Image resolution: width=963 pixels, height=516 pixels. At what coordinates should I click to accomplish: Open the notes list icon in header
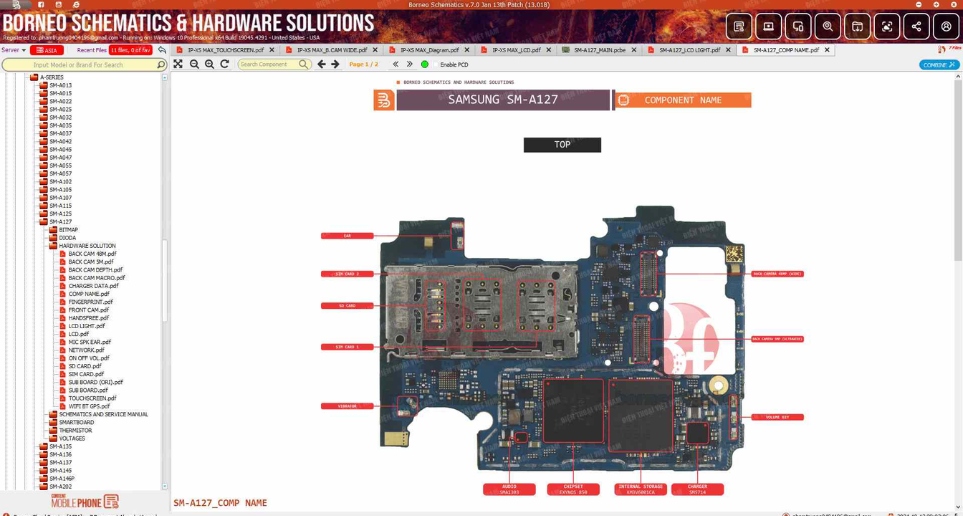(x=739, y=26)
